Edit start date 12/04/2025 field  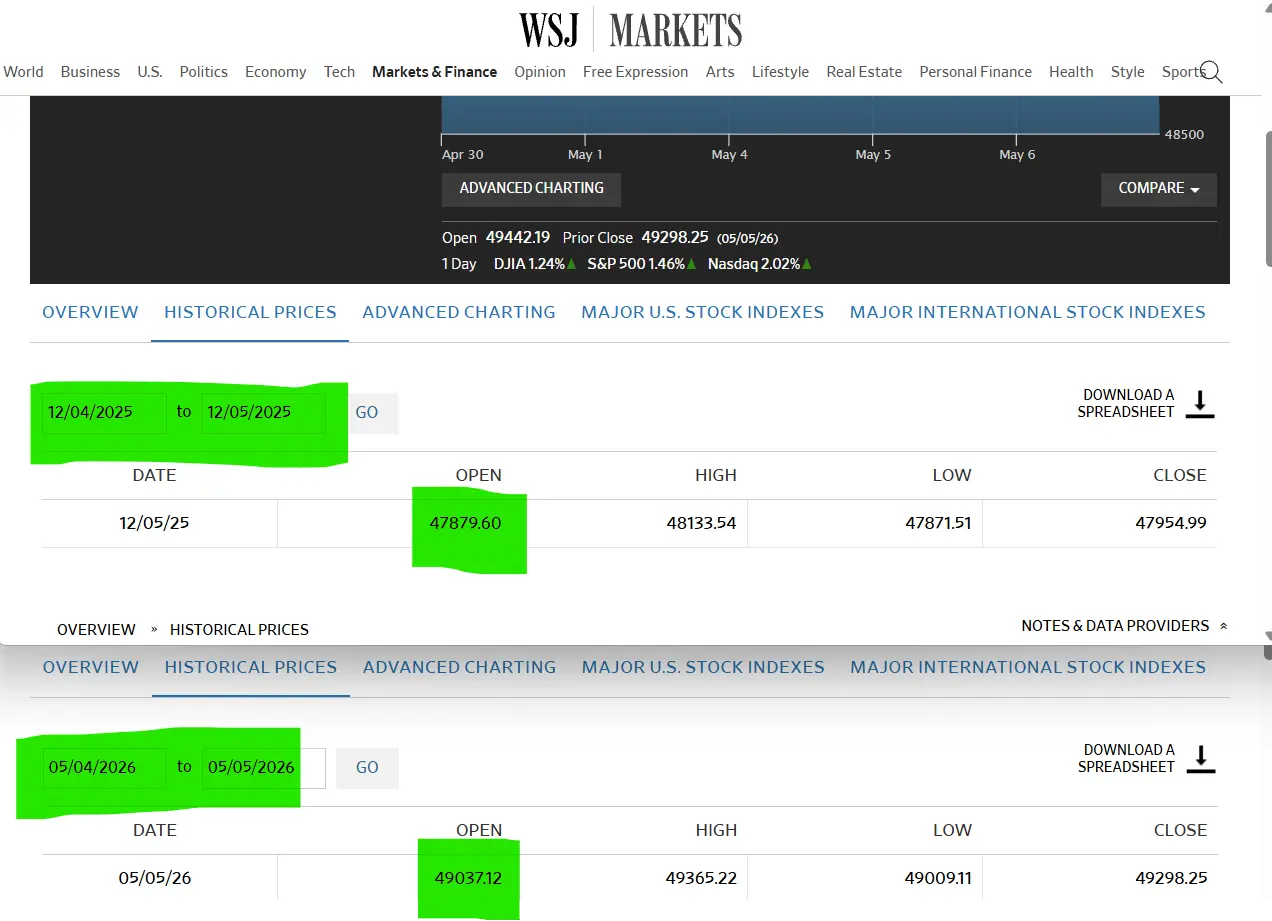click(x=104, y=413)
